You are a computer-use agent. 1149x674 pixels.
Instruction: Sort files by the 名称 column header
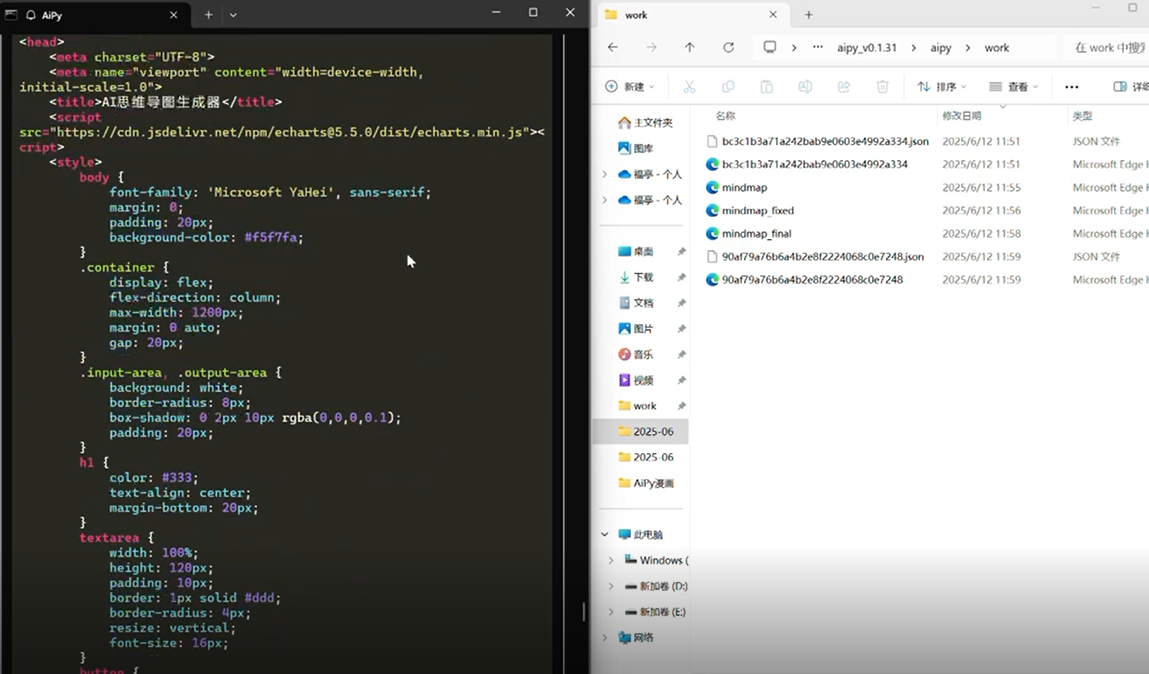(725, 116)
